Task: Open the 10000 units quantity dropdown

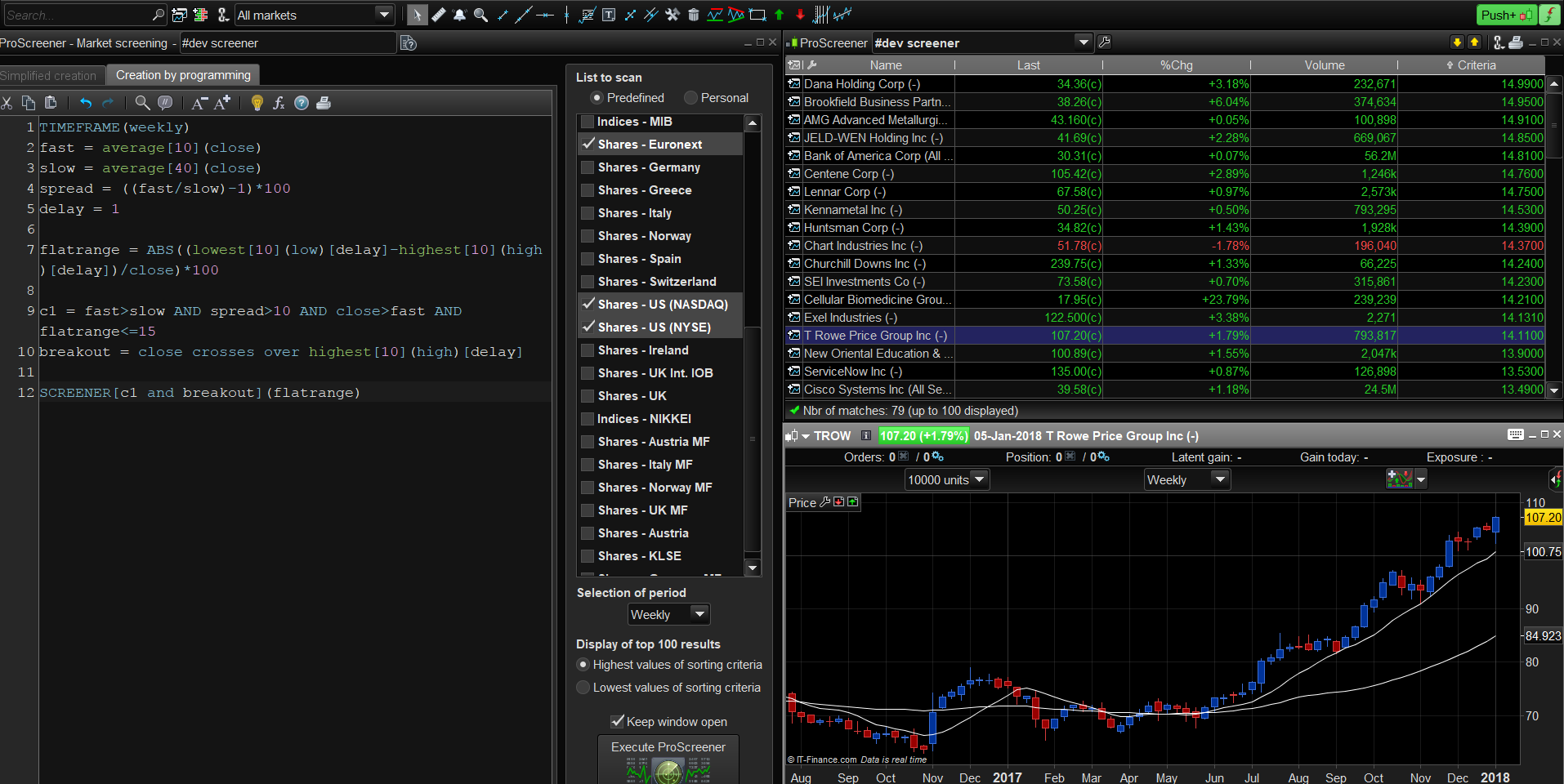Action: (x=947, y=479)
